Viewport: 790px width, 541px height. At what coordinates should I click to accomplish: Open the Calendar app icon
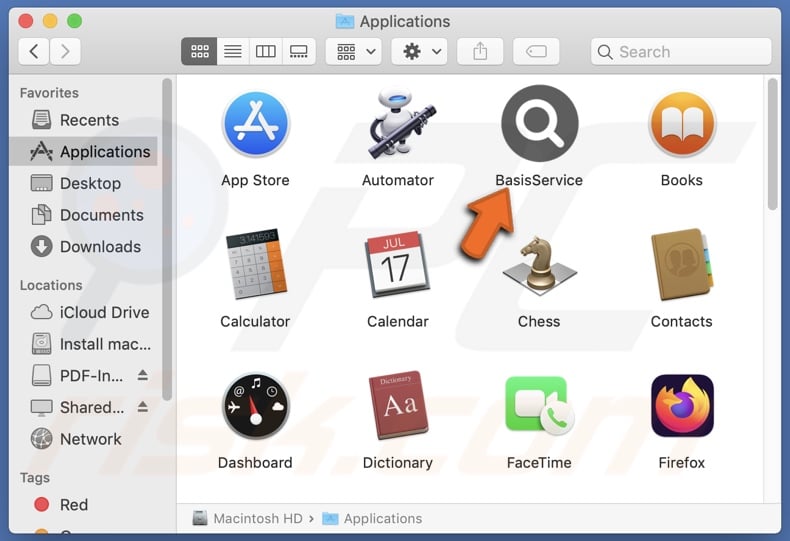[x=398, y=264]
